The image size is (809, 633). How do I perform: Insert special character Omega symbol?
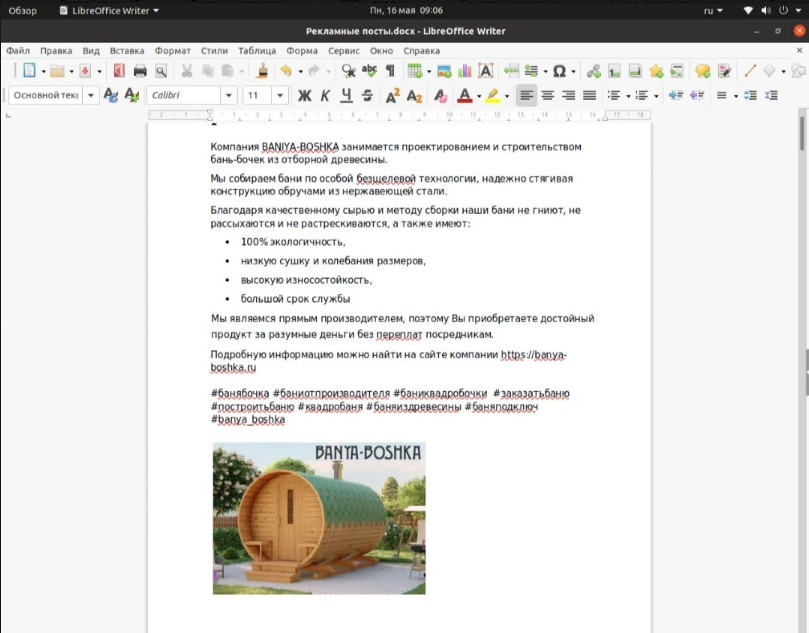[x=559, y=71]
